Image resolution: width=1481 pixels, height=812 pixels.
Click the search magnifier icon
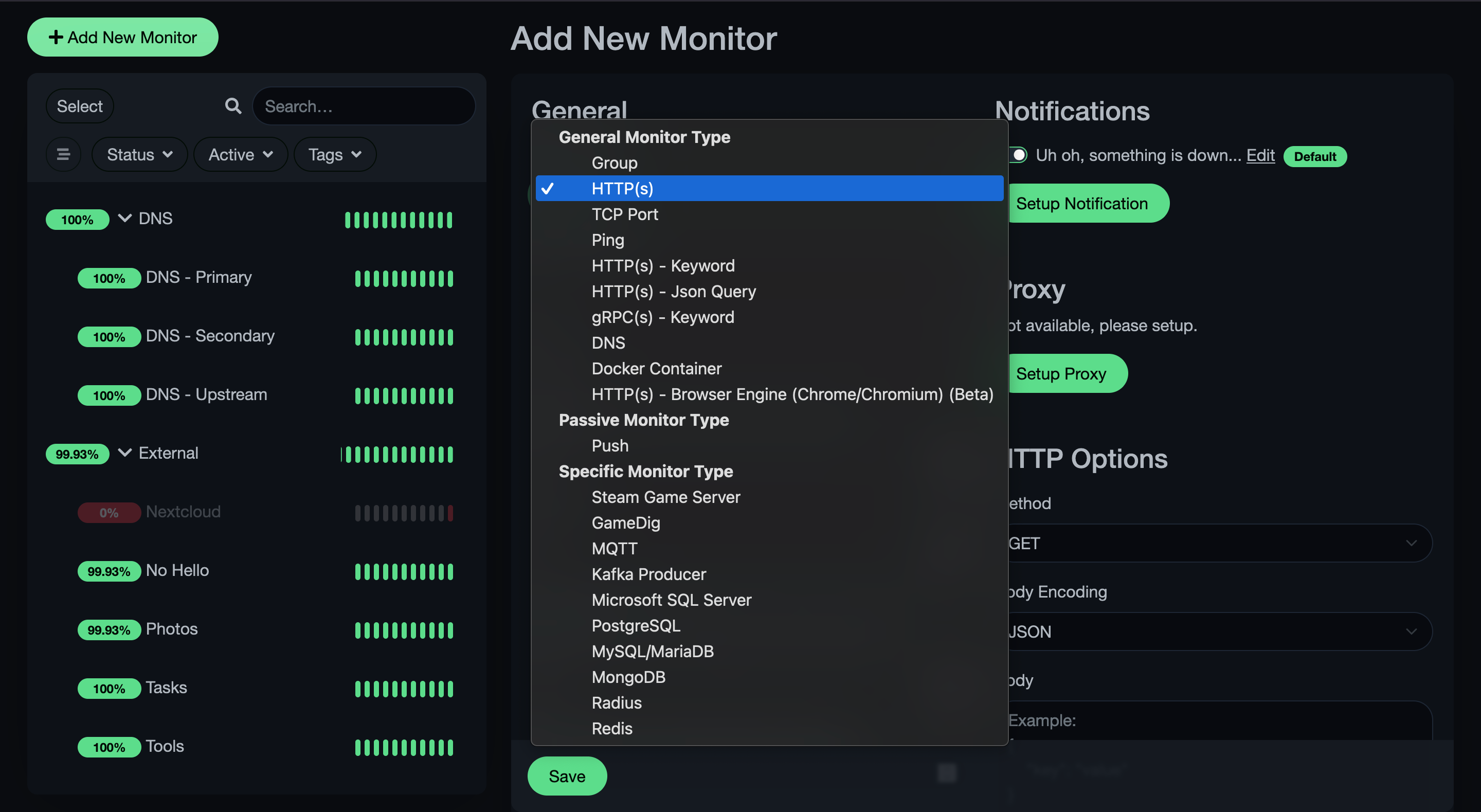[x=233, y=106]
